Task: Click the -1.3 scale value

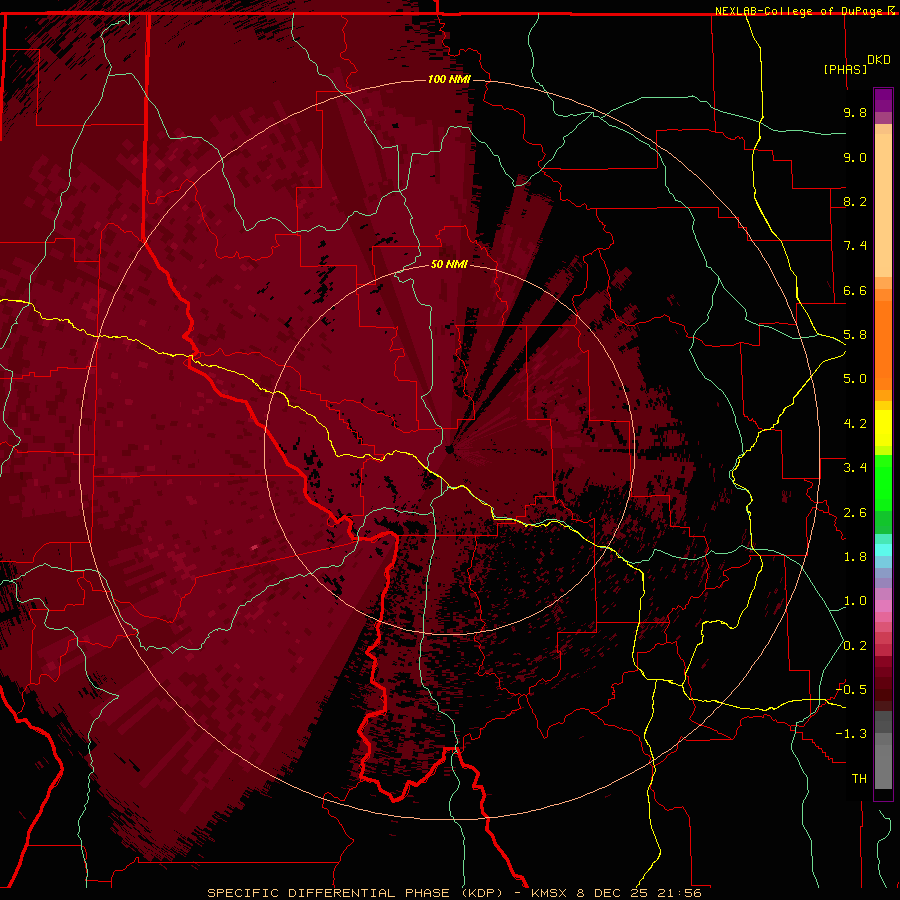Action: [x=852, y=734]
